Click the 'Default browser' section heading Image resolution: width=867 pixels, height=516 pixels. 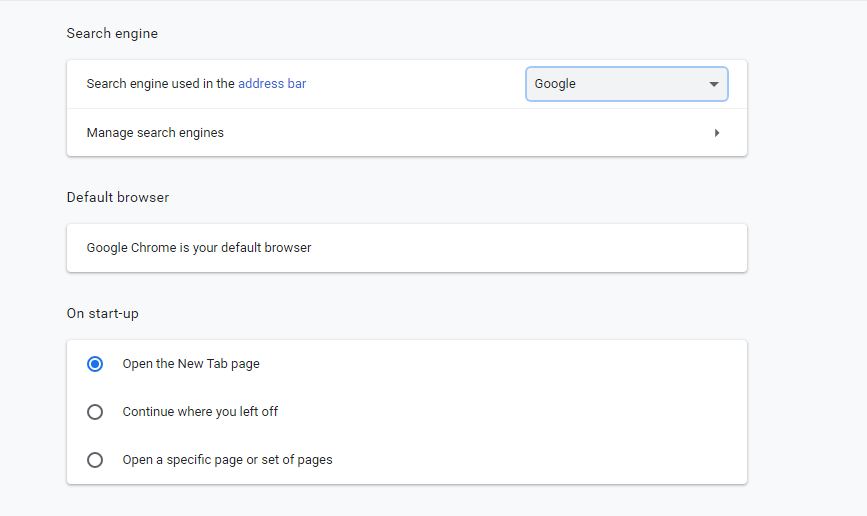tap(118, 197)
